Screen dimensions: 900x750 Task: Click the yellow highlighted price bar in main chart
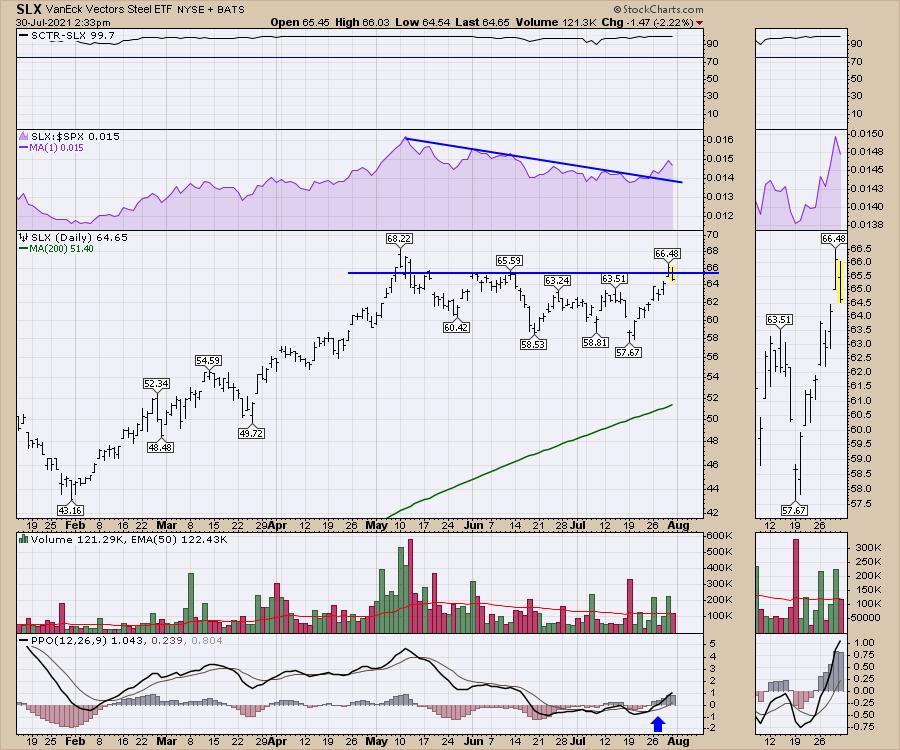pyautogui.click(x=674, y=273)
